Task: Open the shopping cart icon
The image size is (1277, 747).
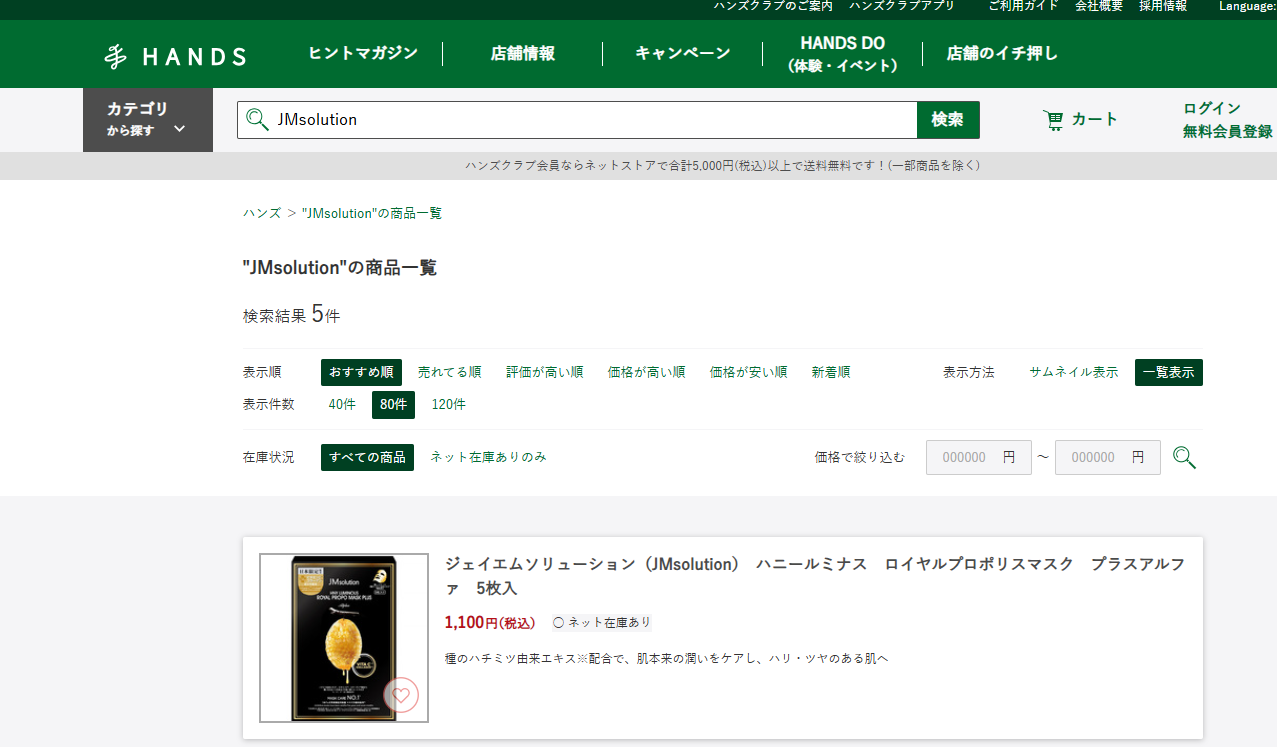Action: pos(1053,120)
